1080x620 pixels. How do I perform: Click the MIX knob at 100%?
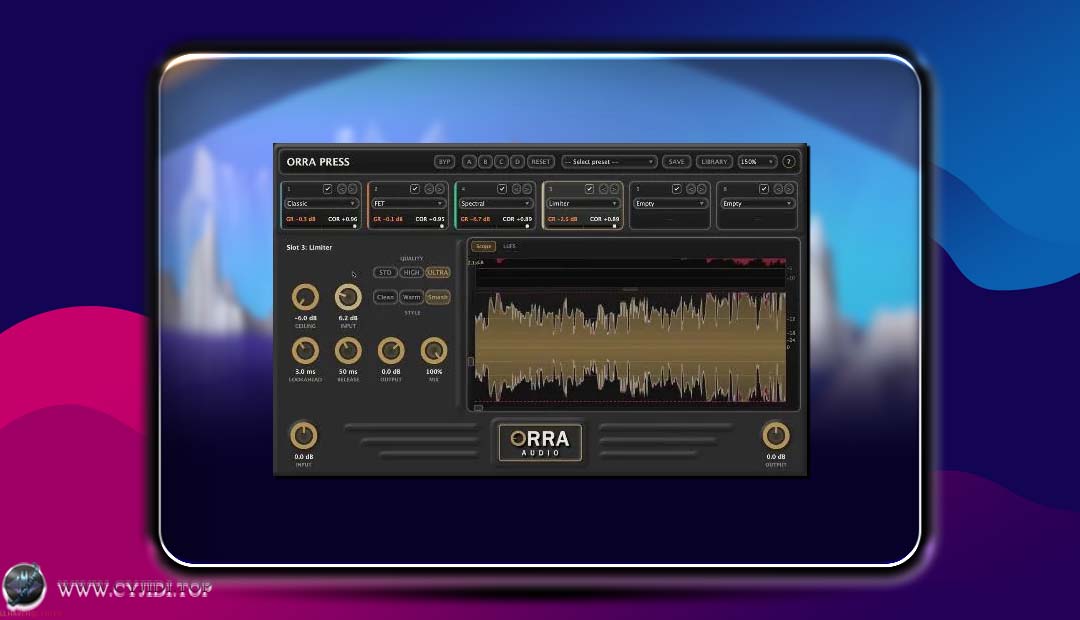[x=434, y=351]
